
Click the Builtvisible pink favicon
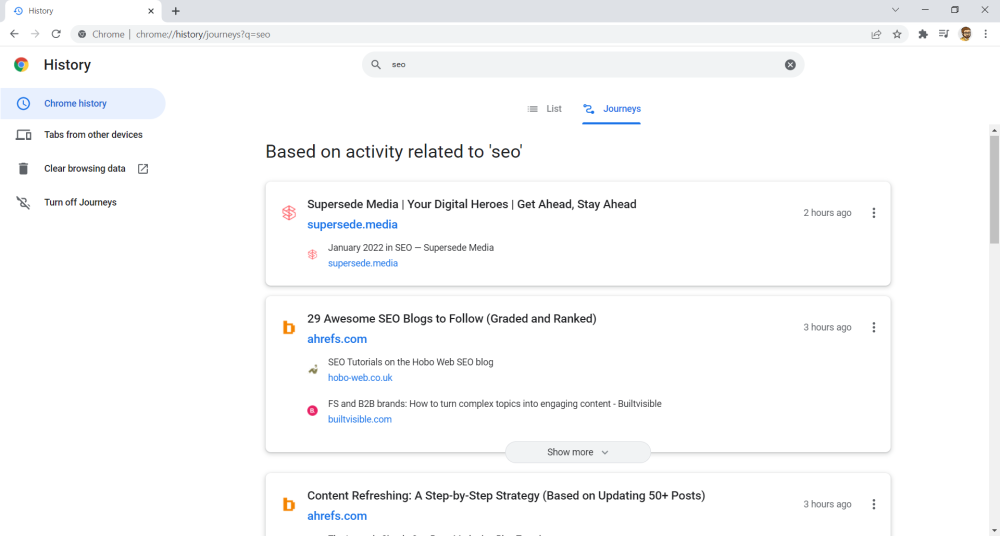pos(312,411)
